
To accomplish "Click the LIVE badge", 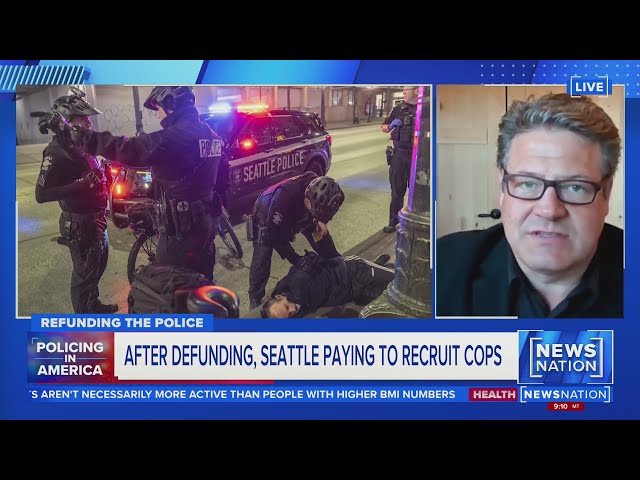I will (589, 87).
